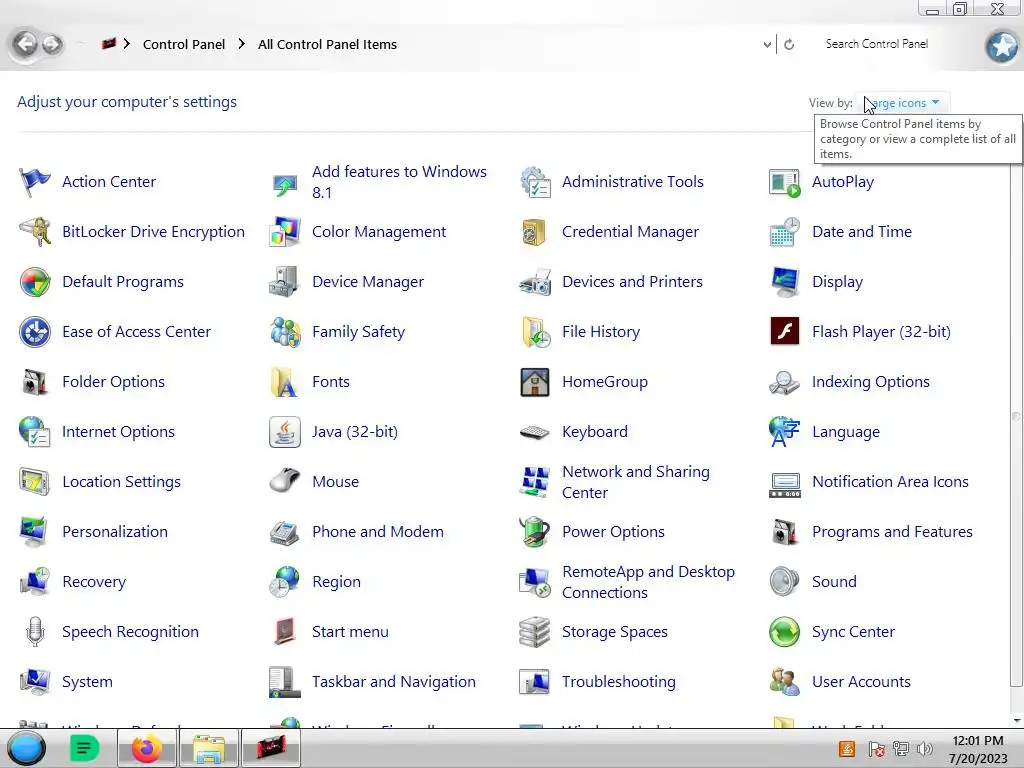Open the Taskbar and Navigation link
The height and width of the screenshot is (768, 1024).
point(394,682)
